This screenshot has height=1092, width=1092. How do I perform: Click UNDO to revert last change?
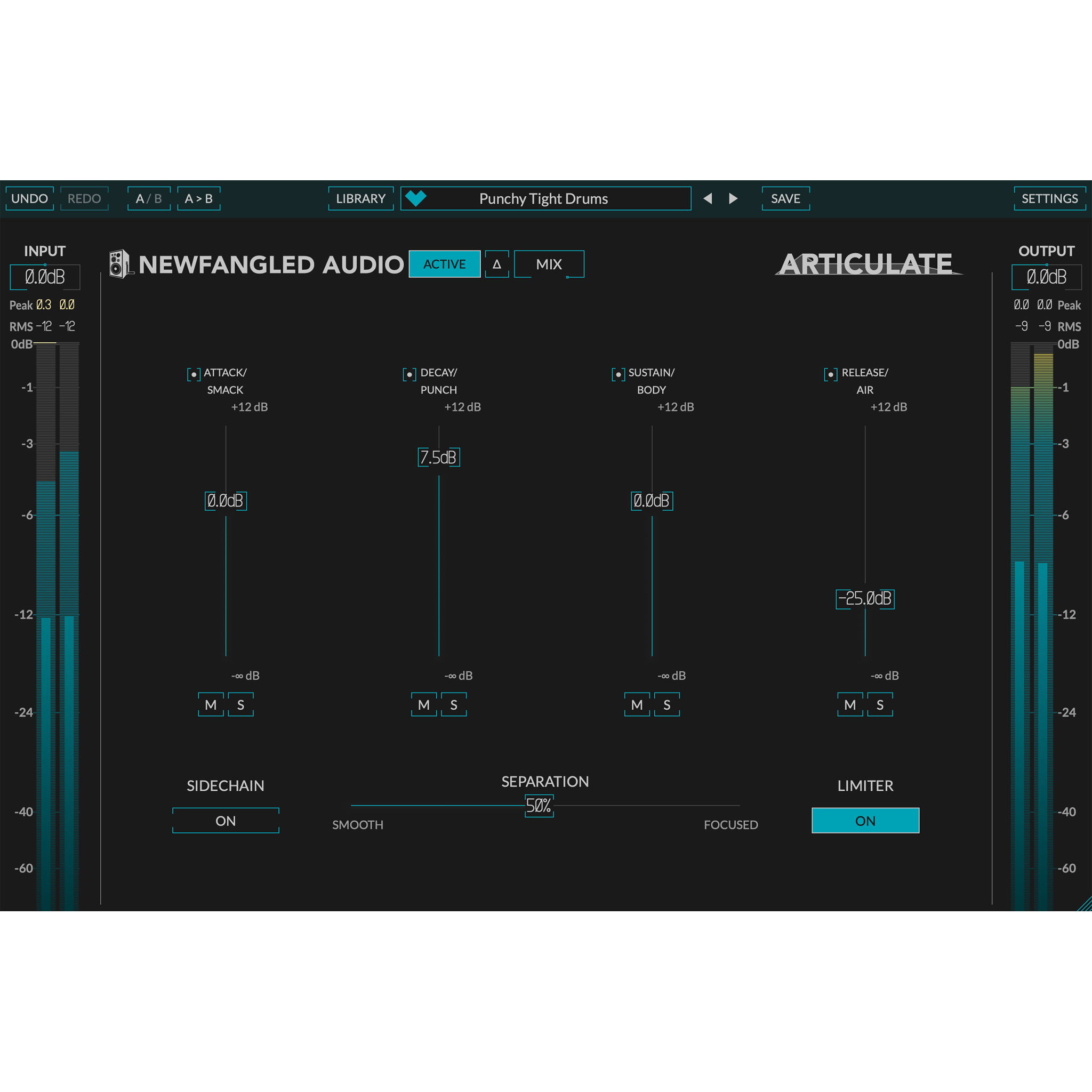point(29,198)
